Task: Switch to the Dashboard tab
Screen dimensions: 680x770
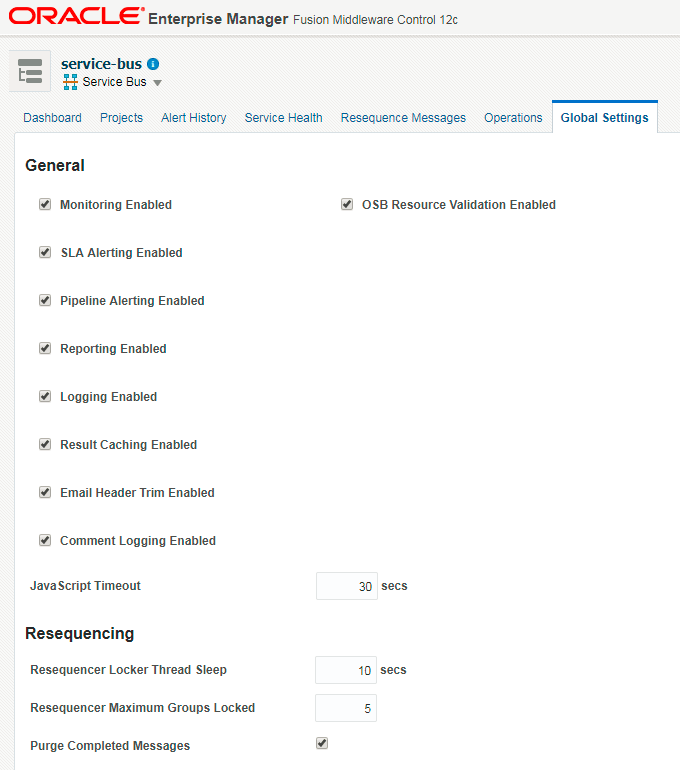Action: (53, 118)
